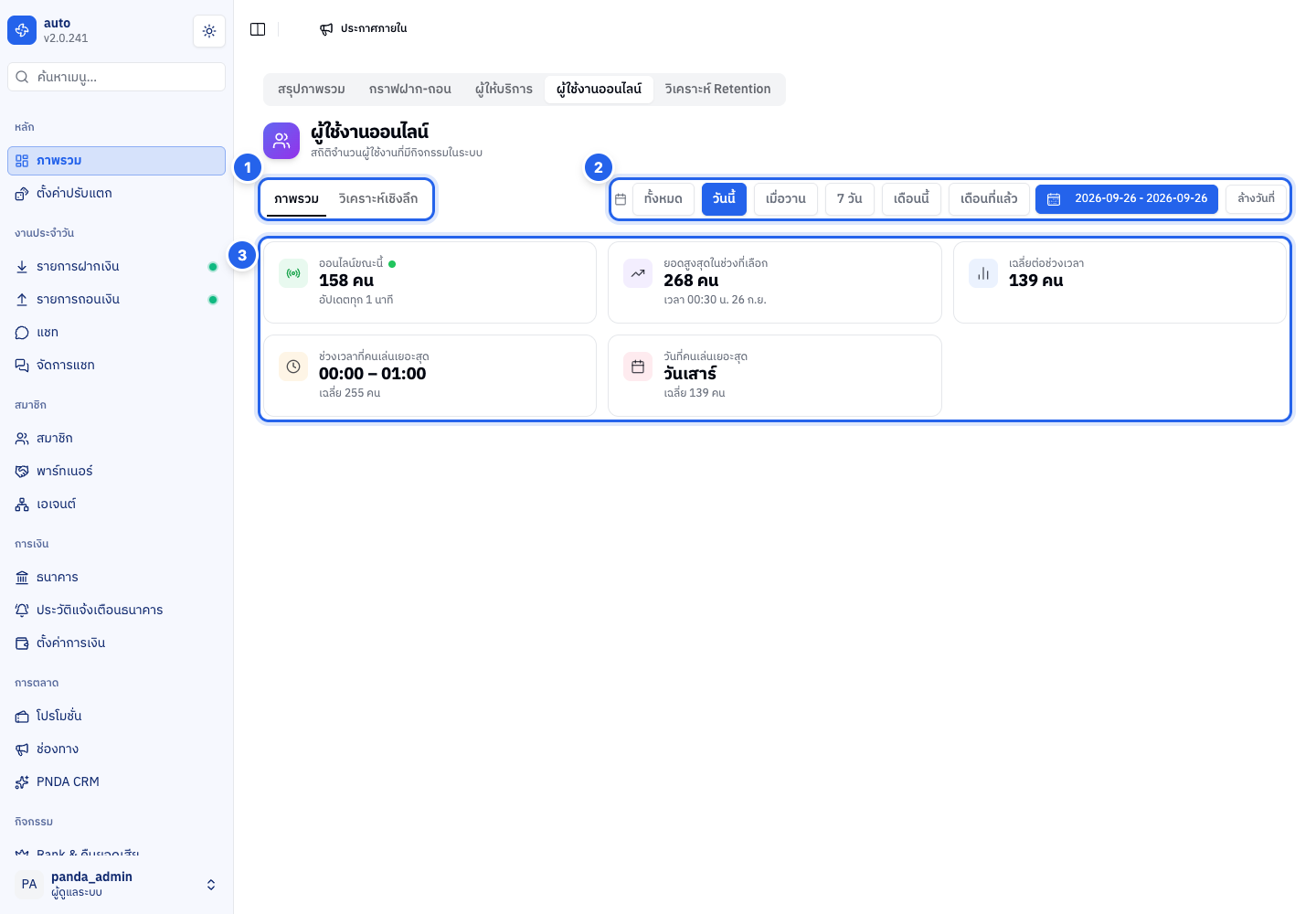Click the 268 คน peak value

point(691,281)
